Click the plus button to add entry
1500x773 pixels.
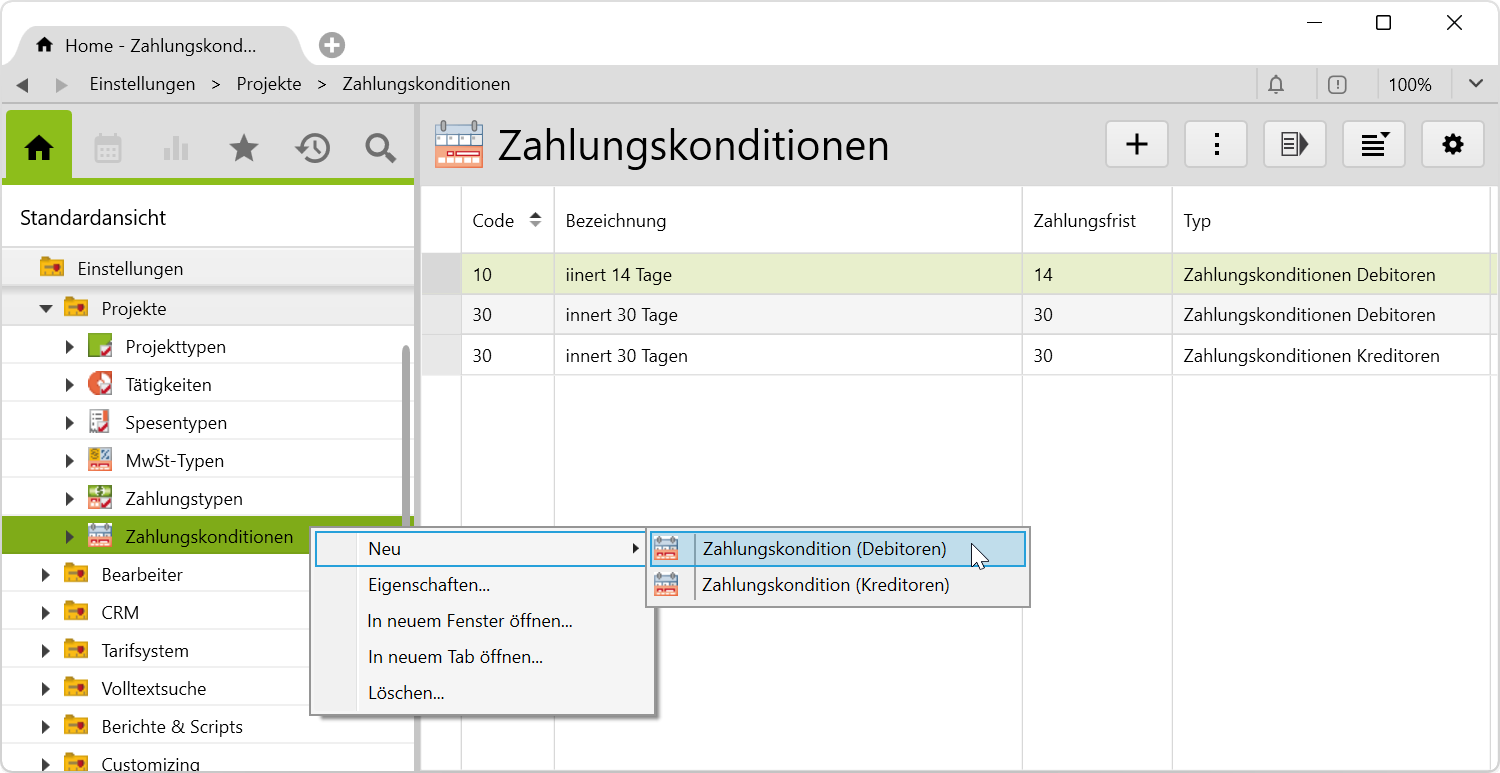click(x=1137, y=145)
